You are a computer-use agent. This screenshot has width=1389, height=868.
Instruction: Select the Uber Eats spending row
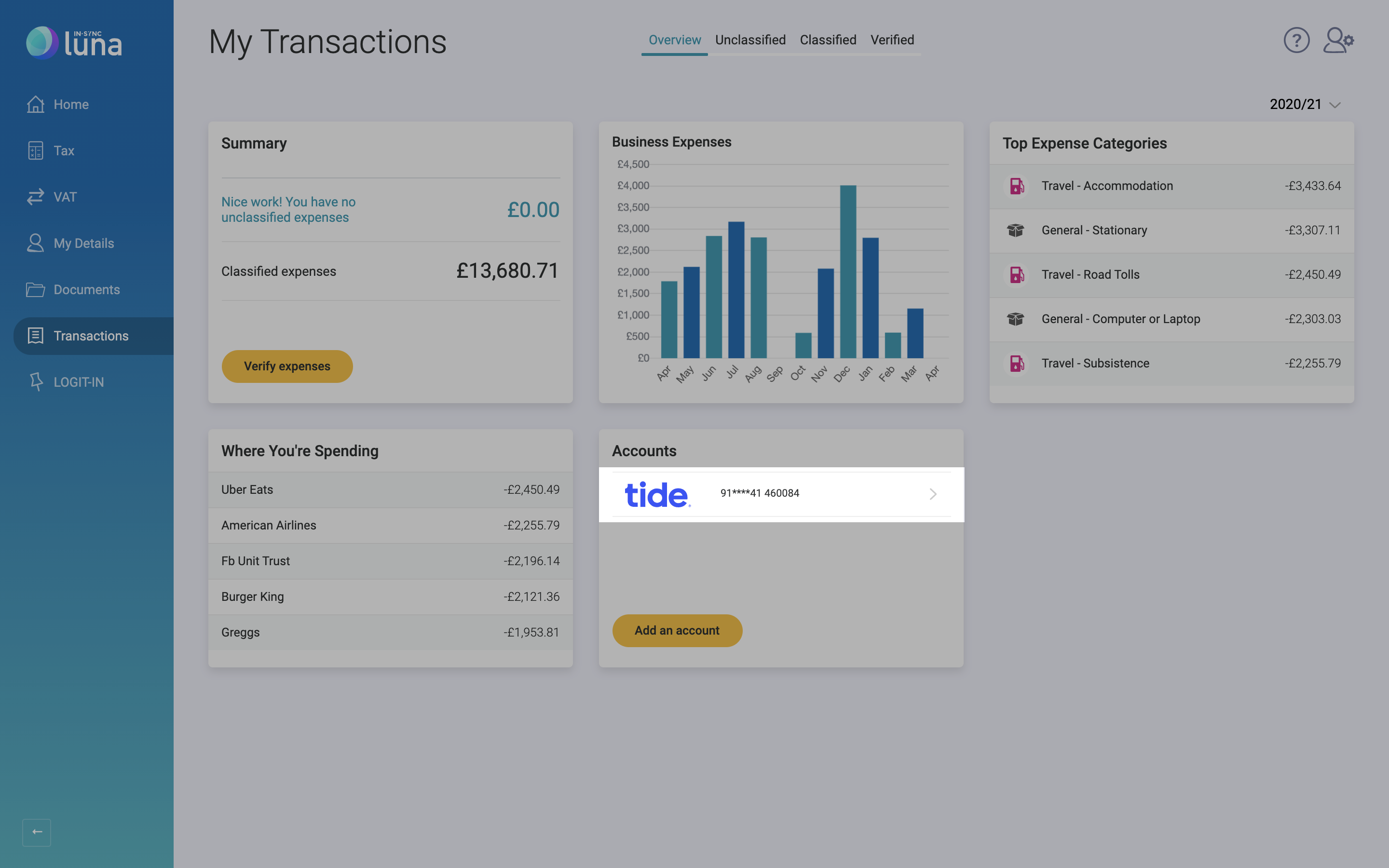pyautogui.click(x=390, y=489)
